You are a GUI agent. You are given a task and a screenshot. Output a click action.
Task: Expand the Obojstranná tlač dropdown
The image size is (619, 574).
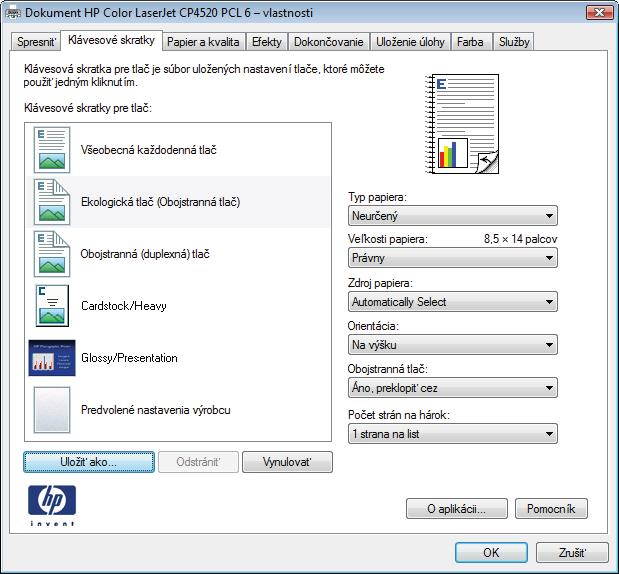pos(453,388)
